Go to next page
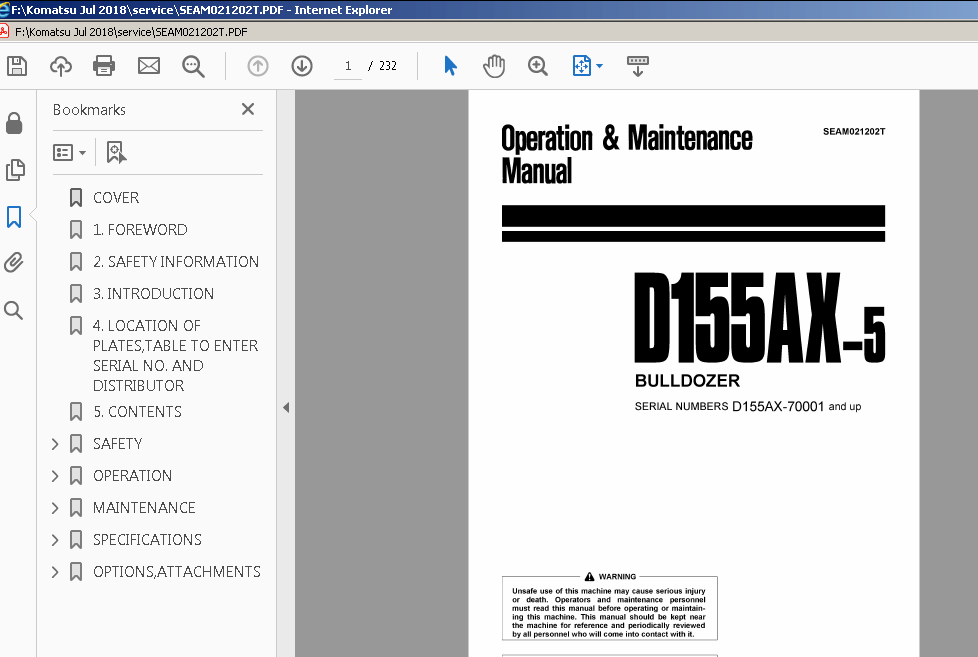978x657 pixels. click(x=302, y=66)
